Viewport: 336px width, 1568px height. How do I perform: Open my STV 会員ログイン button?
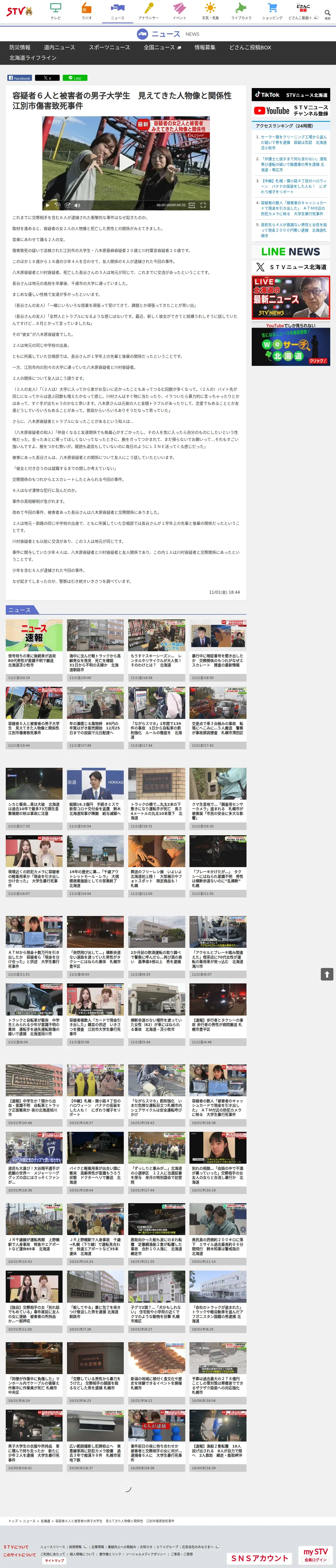pyautogui.click(x=316, y=1555)
